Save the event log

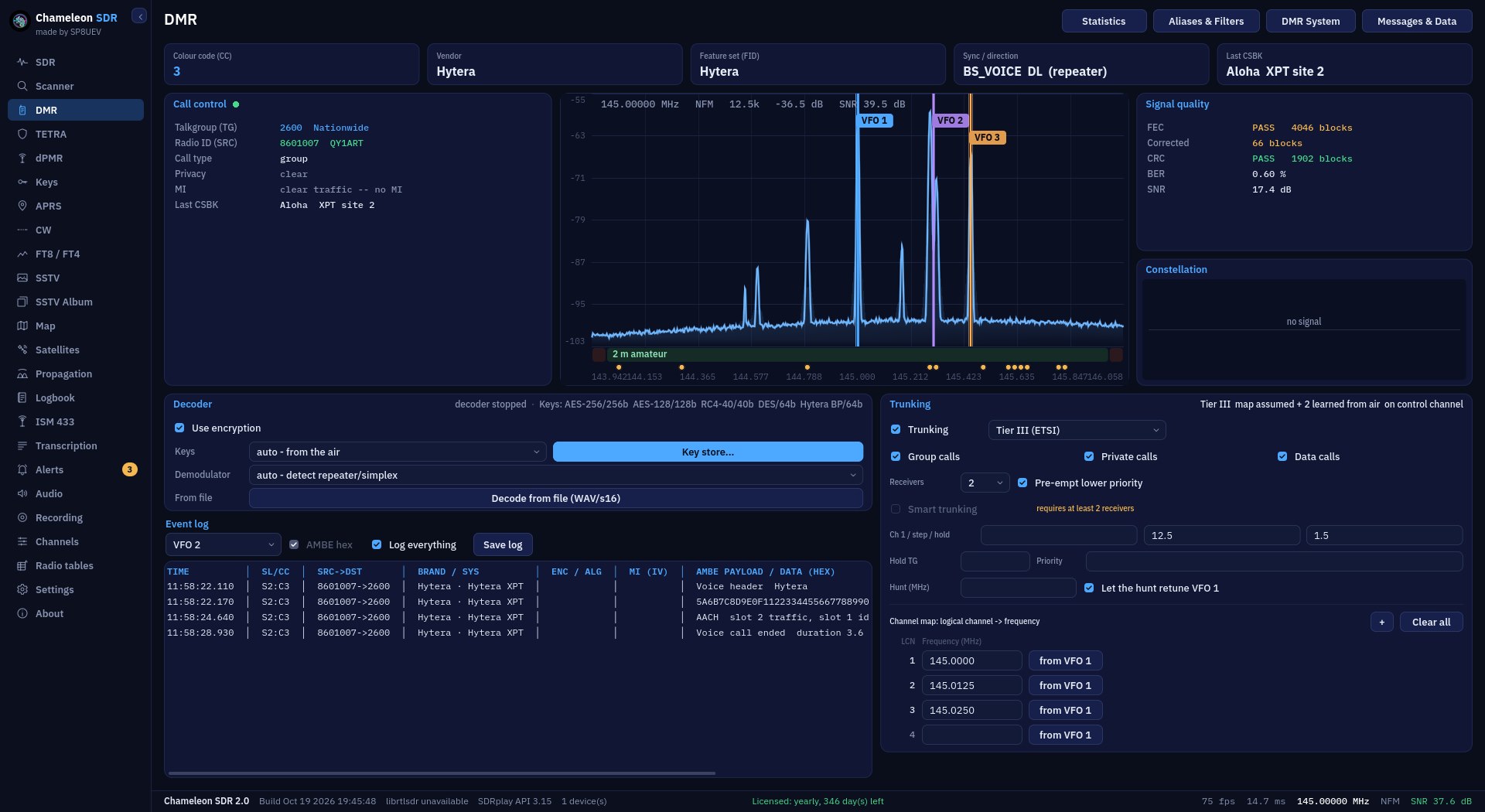point(503,544)
